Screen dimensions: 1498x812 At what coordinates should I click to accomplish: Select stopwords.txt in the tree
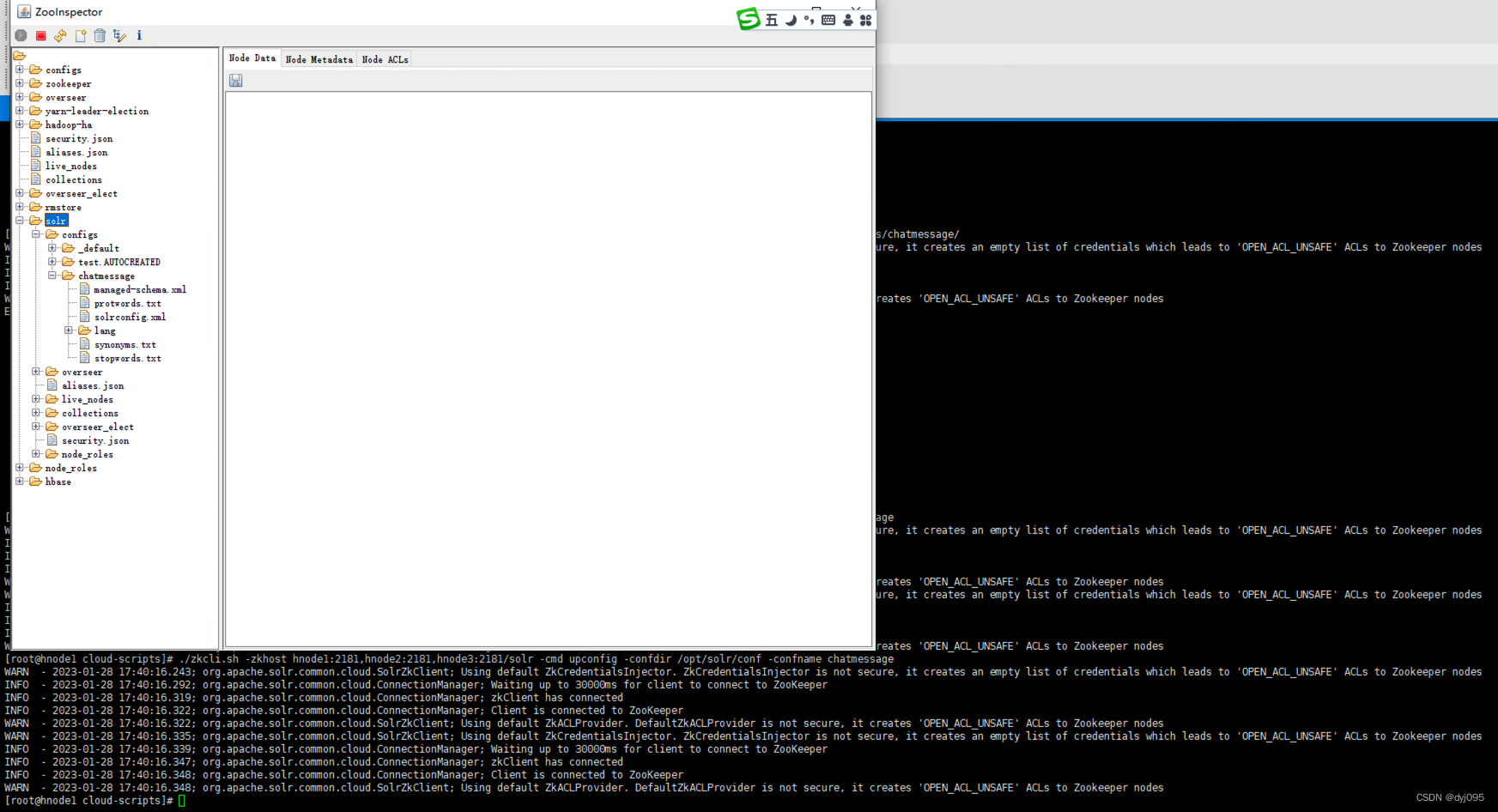pyautogui.click(x=128, y=358)
